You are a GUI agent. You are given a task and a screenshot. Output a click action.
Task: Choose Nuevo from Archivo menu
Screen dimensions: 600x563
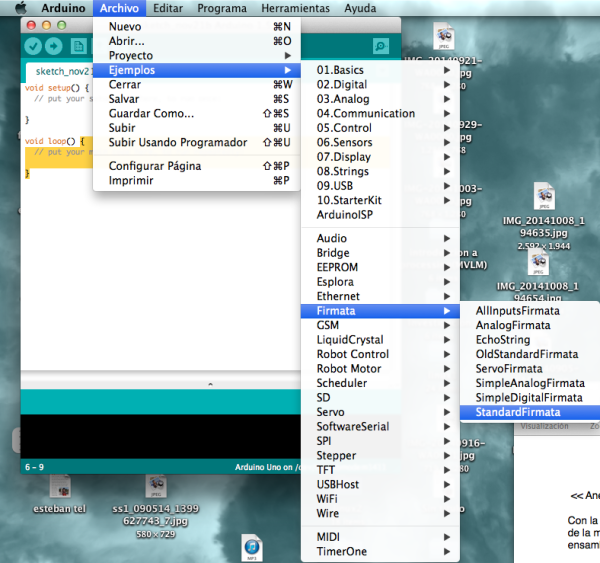(x=197, y=26)
